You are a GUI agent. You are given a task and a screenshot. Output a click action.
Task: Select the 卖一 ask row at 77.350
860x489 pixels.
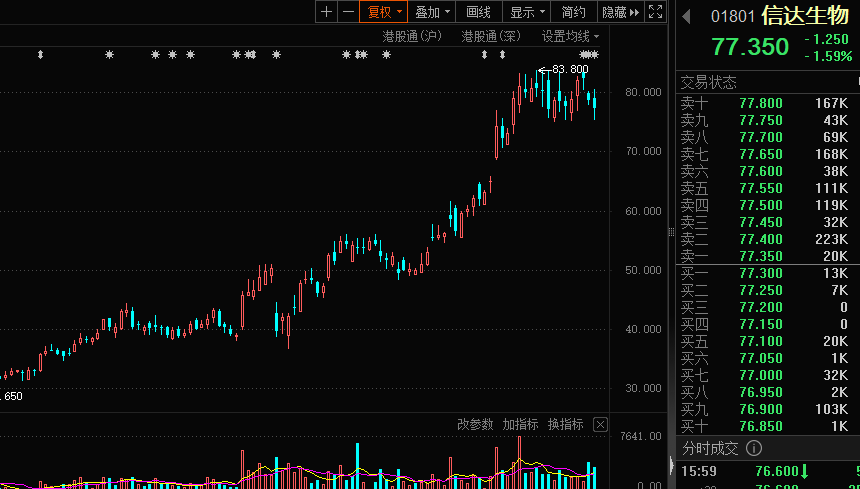click(765, 256)
